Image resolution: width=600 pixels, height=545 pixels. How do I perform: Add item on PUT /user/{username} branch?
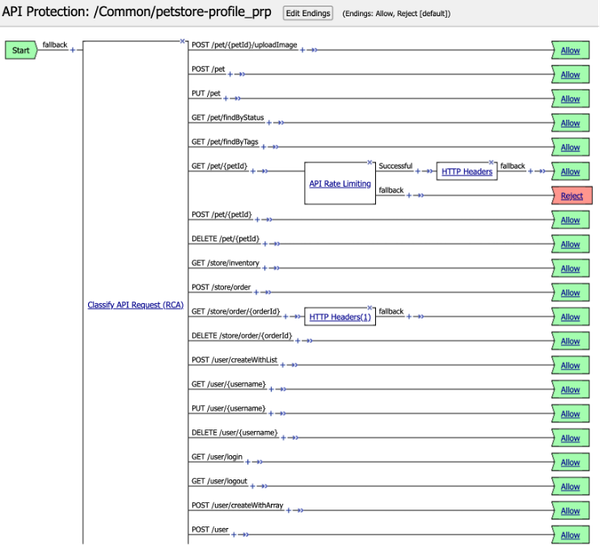point(271,413)
